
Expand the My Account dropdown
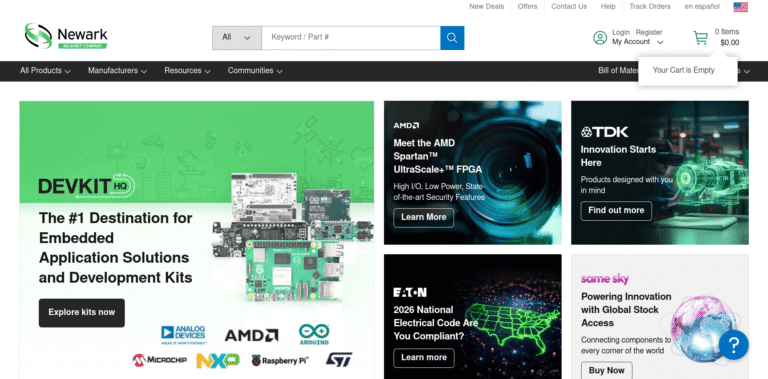tap(637, 42)
